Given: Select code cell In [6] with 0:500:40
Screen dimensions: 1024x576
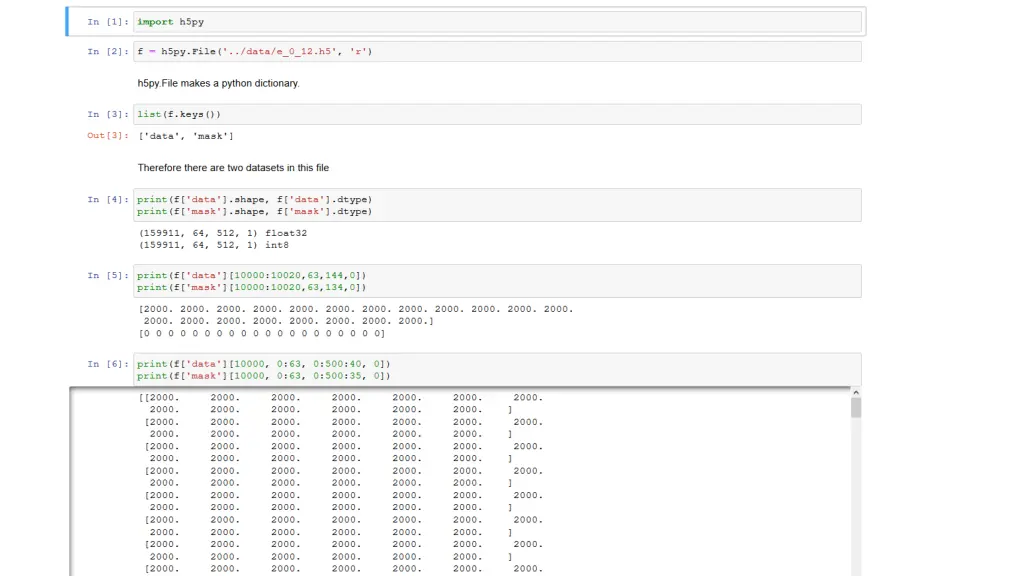Looking at the screenshot, I should click(497, 370).
